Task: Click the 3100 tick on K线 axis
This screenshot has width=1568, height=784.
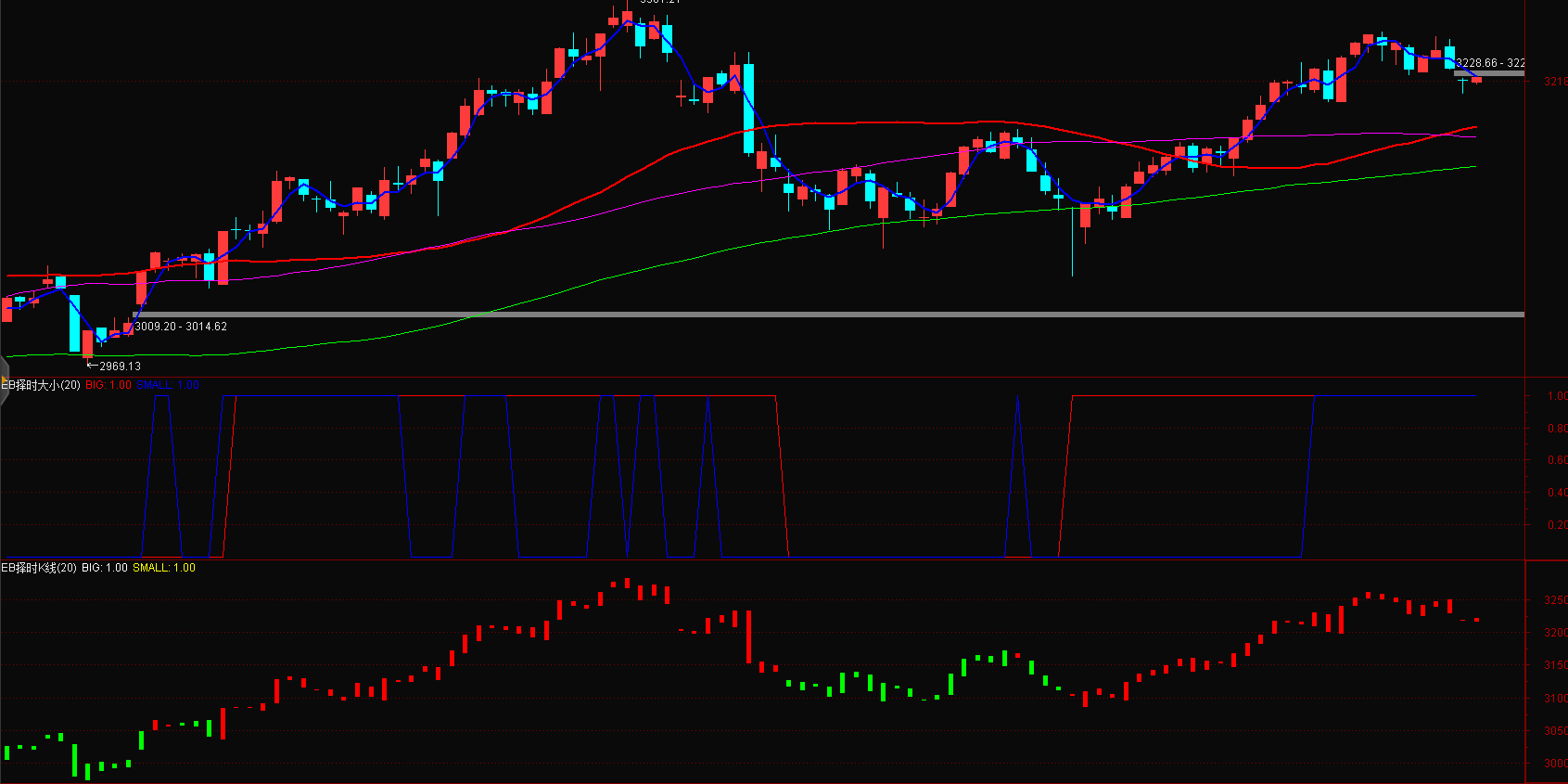Action: (x=1555, y=699)
